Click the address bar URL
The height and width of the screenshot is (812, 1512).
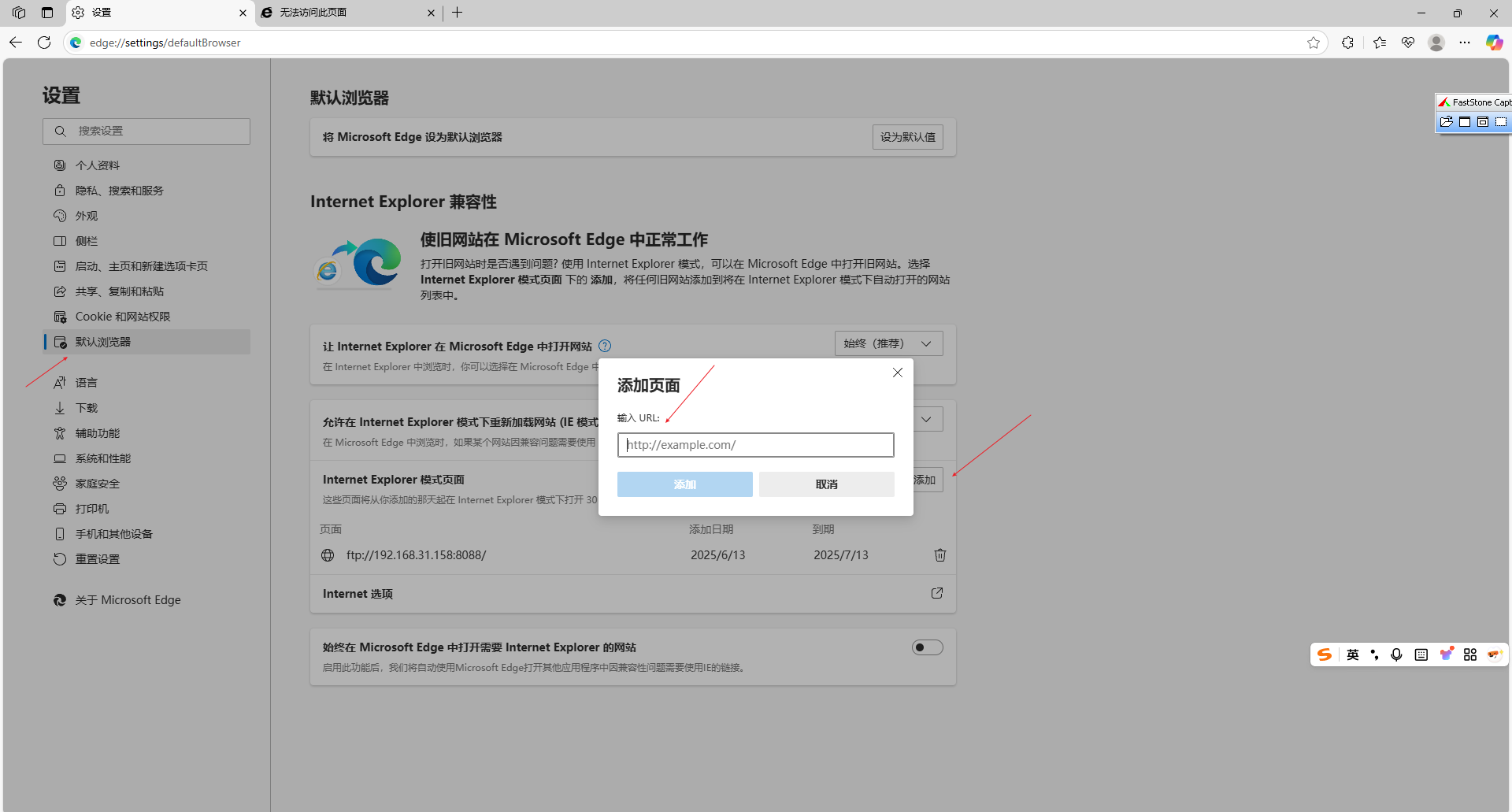point(165,43)
